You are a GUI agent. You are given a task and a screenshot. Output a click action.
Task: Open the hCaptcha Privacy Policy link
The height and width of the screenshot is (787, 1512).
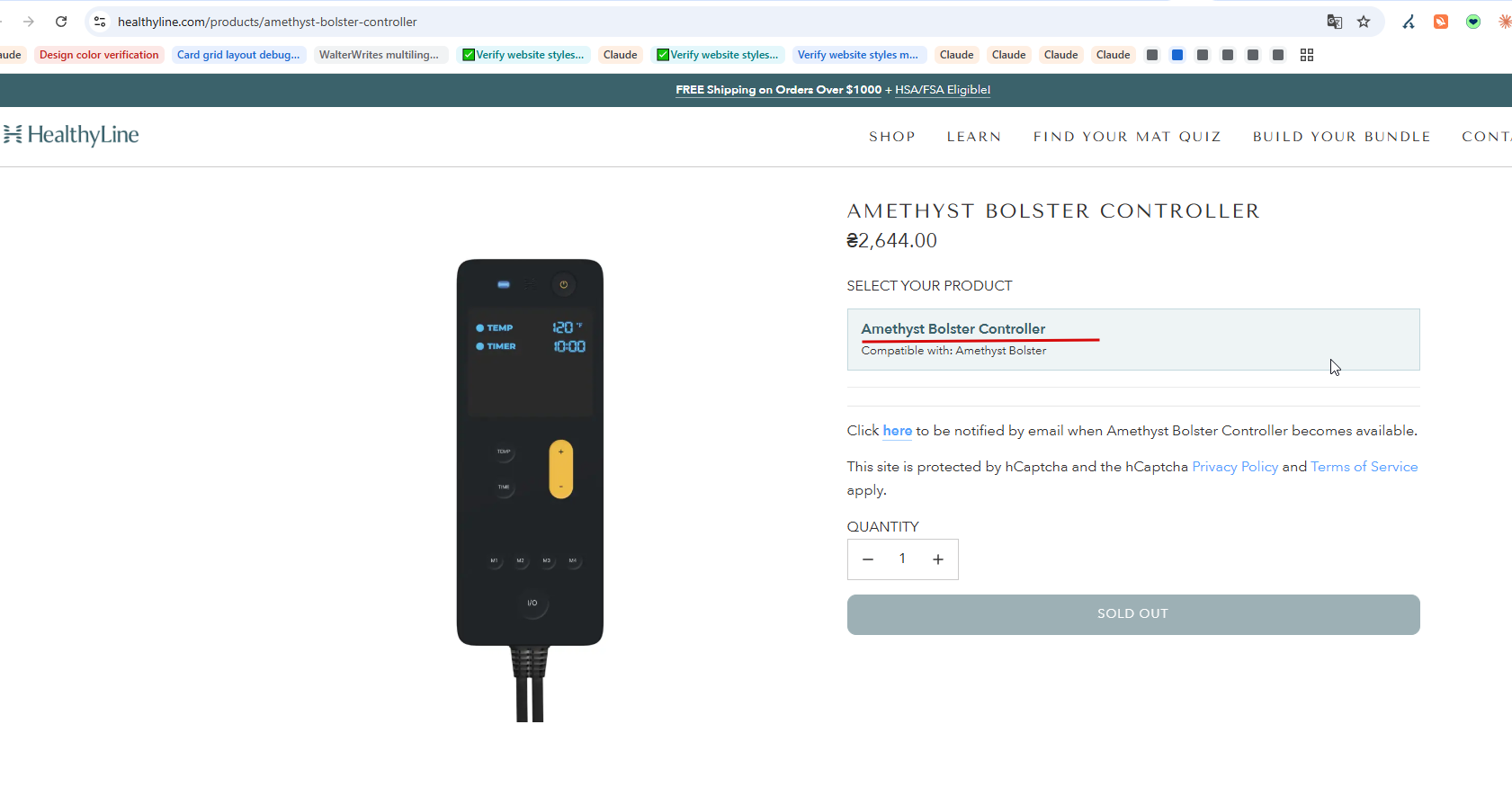1234,467
